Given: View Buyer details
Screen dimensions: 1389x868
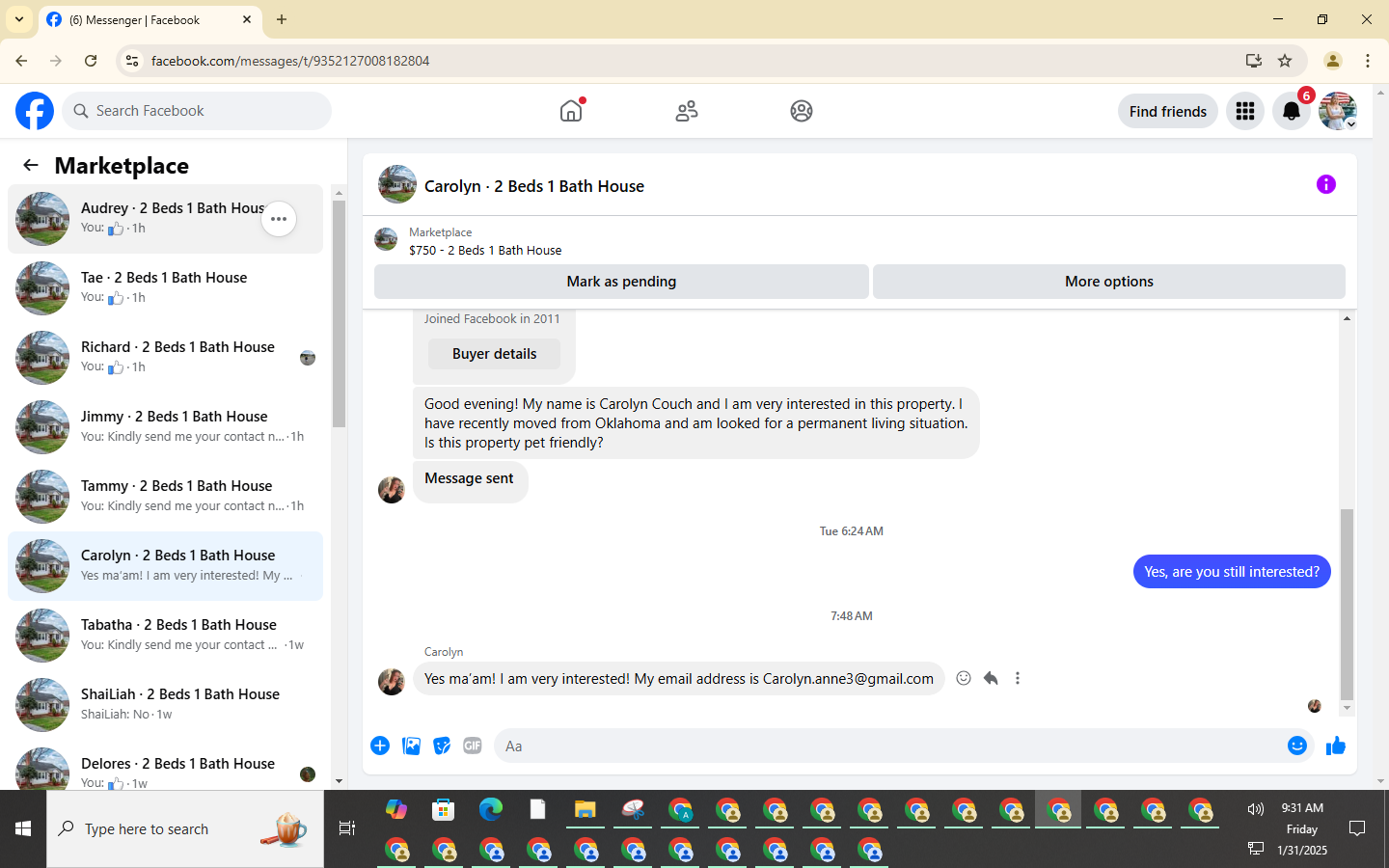Looking at the screenshot, I should click(x=494, y=354).
